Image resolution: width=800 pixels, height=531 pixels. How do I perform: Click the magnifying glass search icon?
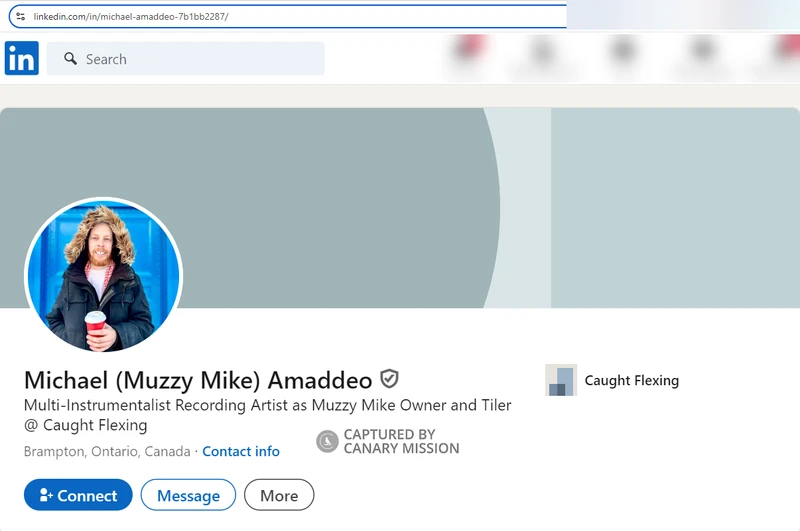pyautogui.click(x=70, y=59)
